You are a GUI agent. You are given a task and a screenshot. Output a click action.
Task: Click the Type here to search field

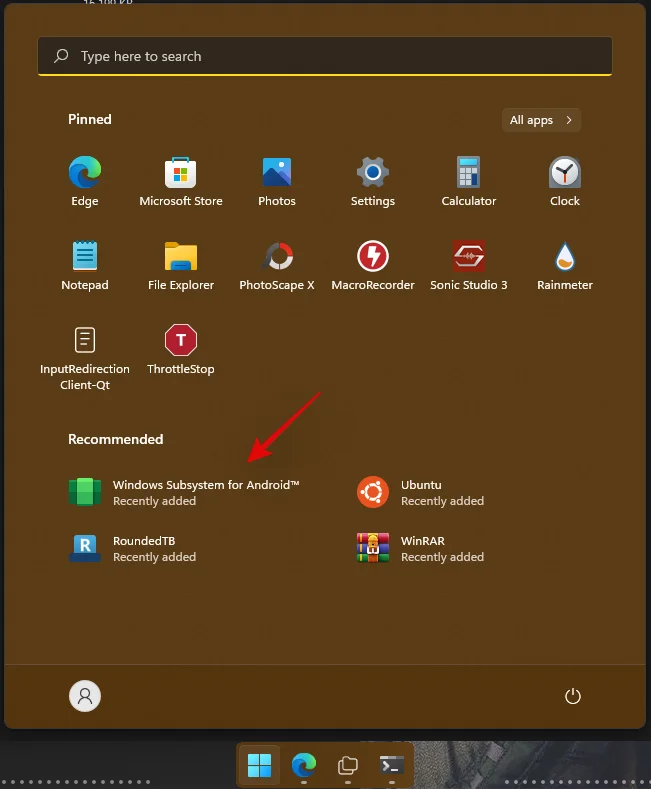(325, 56)
